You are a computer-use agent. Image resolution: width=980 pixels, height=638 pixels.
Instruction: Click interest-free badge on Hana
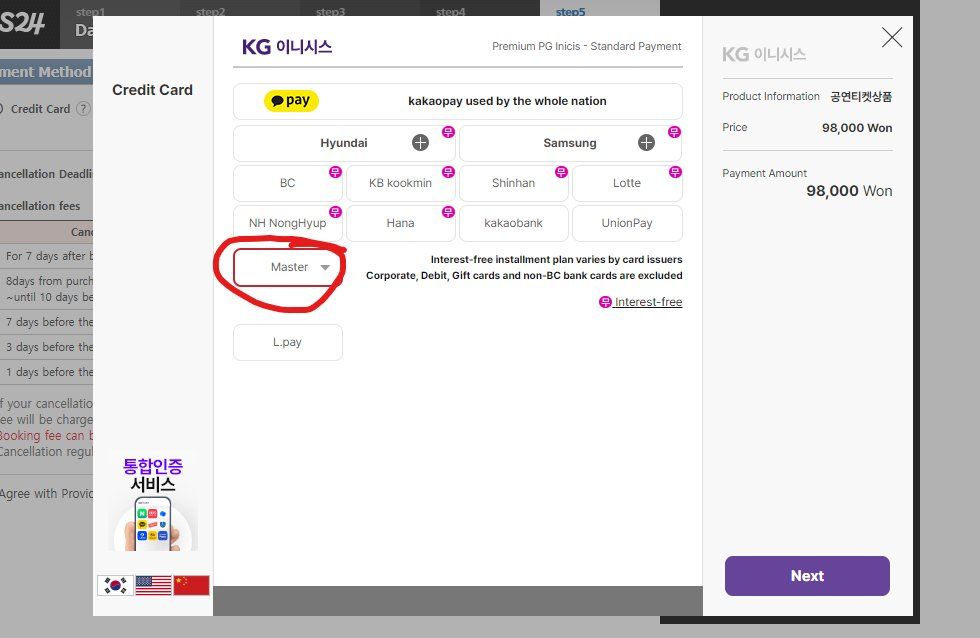tap(448, 212)
